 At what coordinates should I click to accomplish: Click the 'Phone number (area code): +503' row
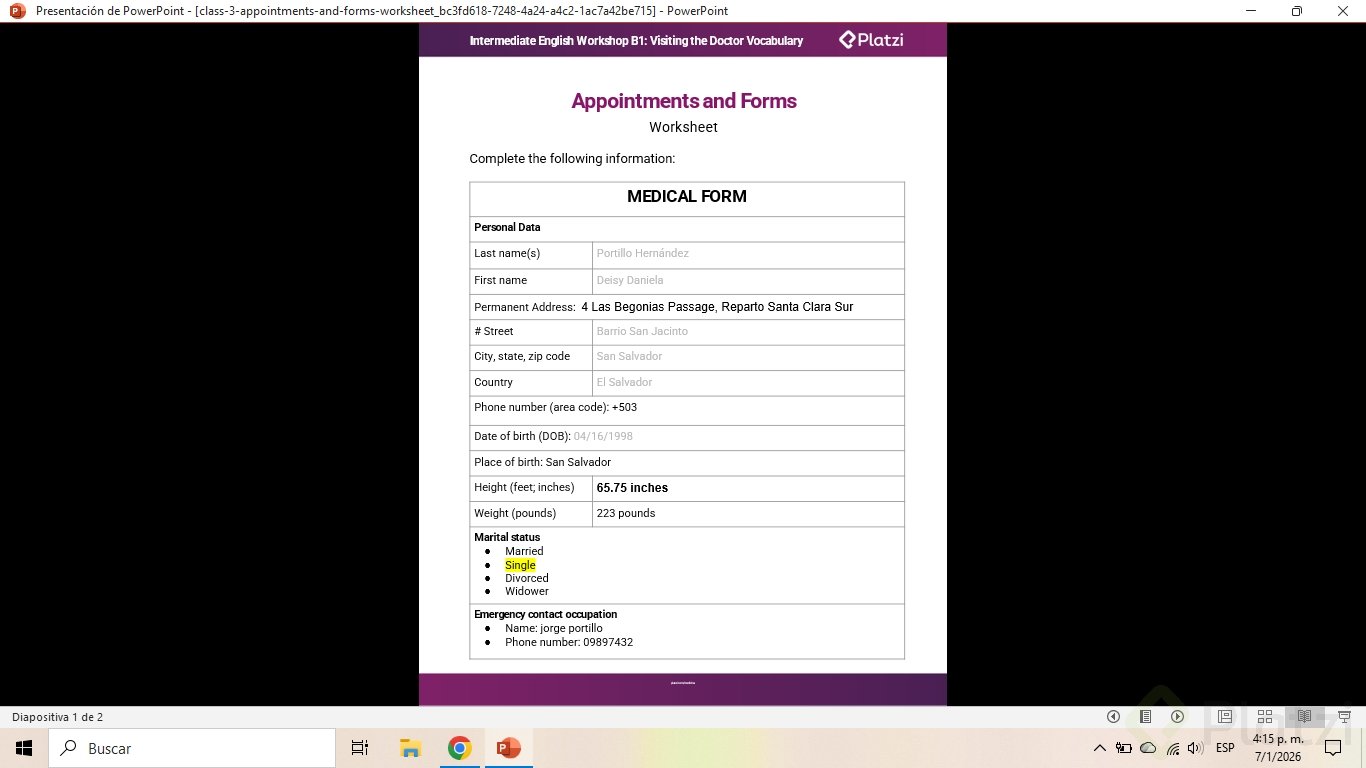(x=687, y=410)
